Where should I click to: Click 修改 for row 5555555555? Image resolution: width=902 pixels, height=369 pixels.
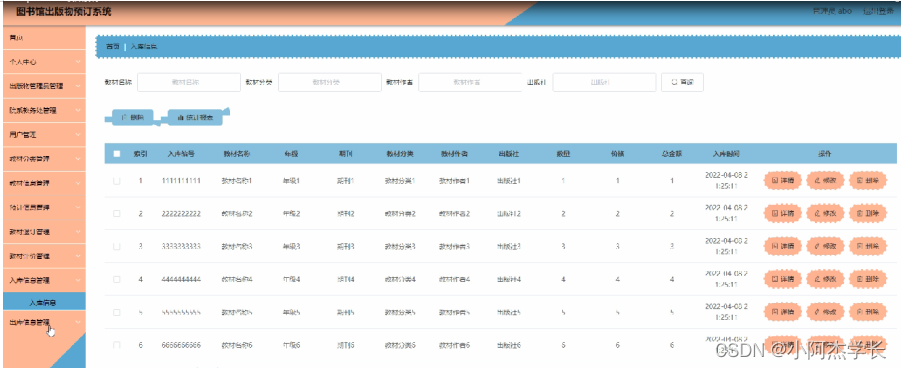[x=825, y=312]
